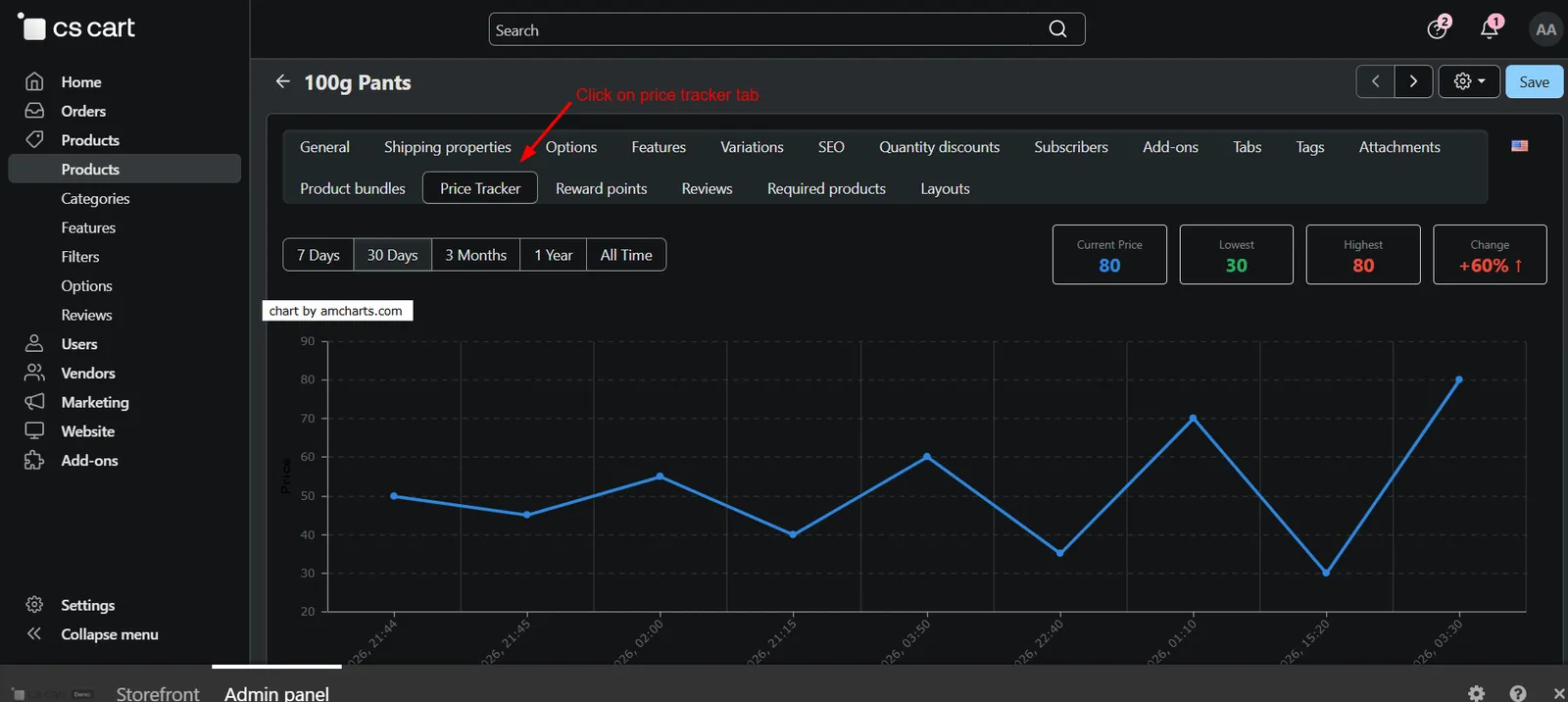
Task: Switch to the Storefront view
Action: 158,693
